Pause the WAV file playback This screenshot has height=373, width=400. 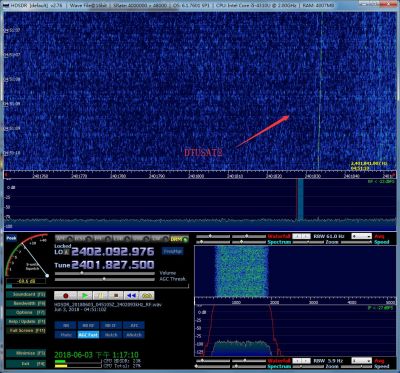(100, 296)
